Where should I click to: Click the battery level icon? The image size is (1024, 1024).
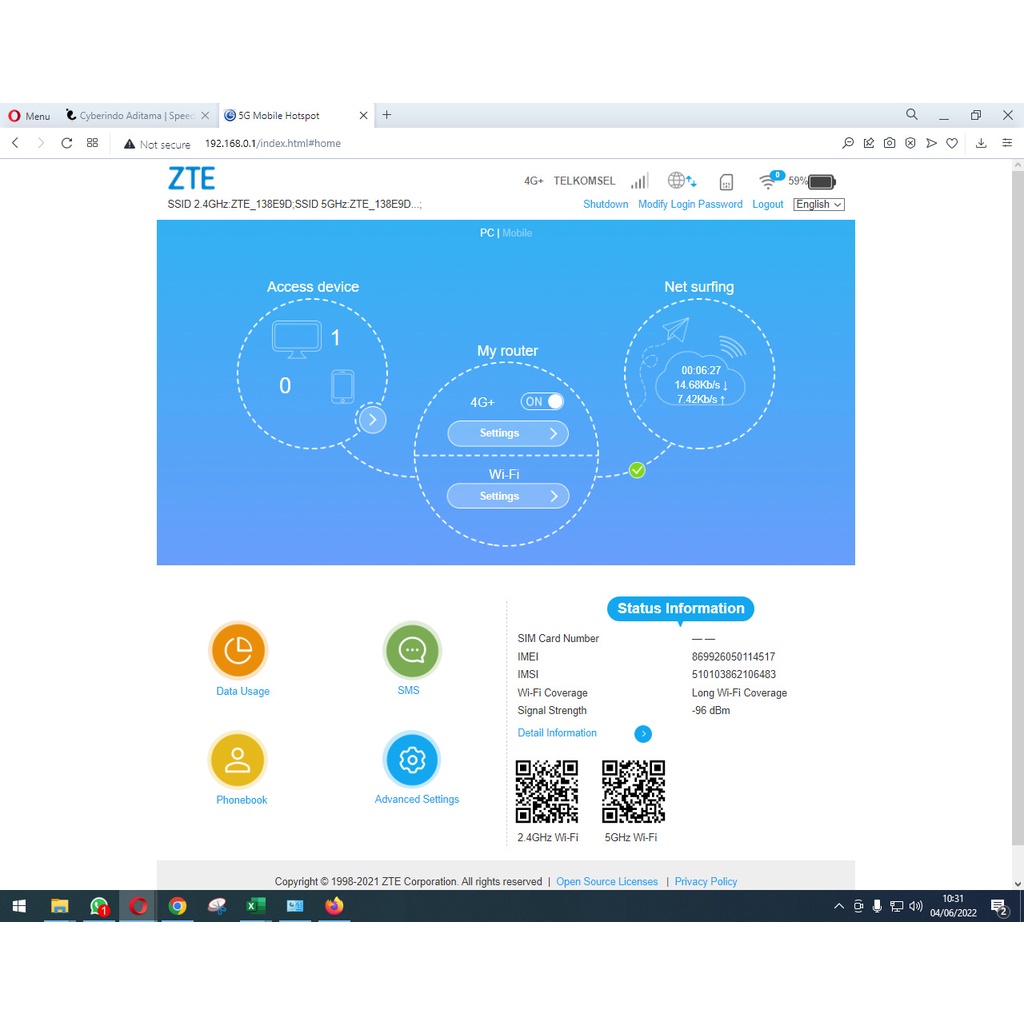[822, 182]
